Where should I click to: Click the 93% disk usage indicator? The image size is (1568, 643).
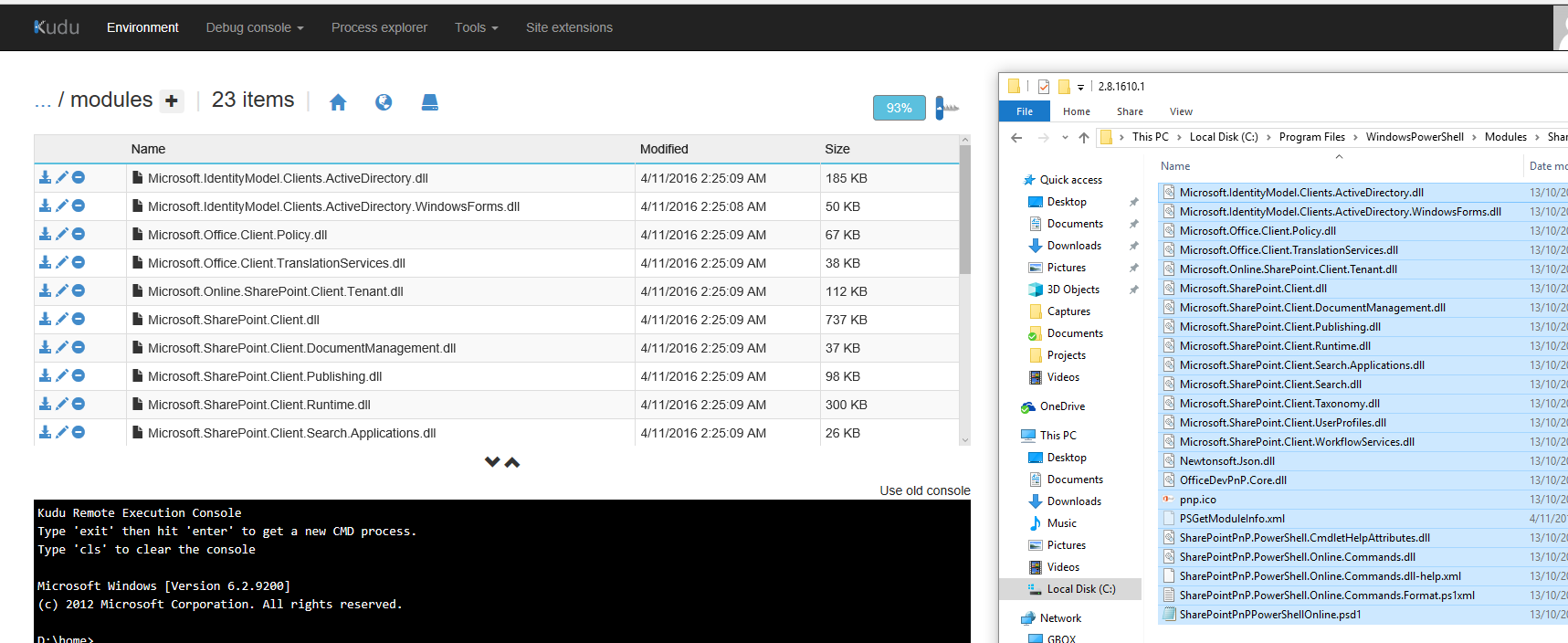[x=899, y=108]
